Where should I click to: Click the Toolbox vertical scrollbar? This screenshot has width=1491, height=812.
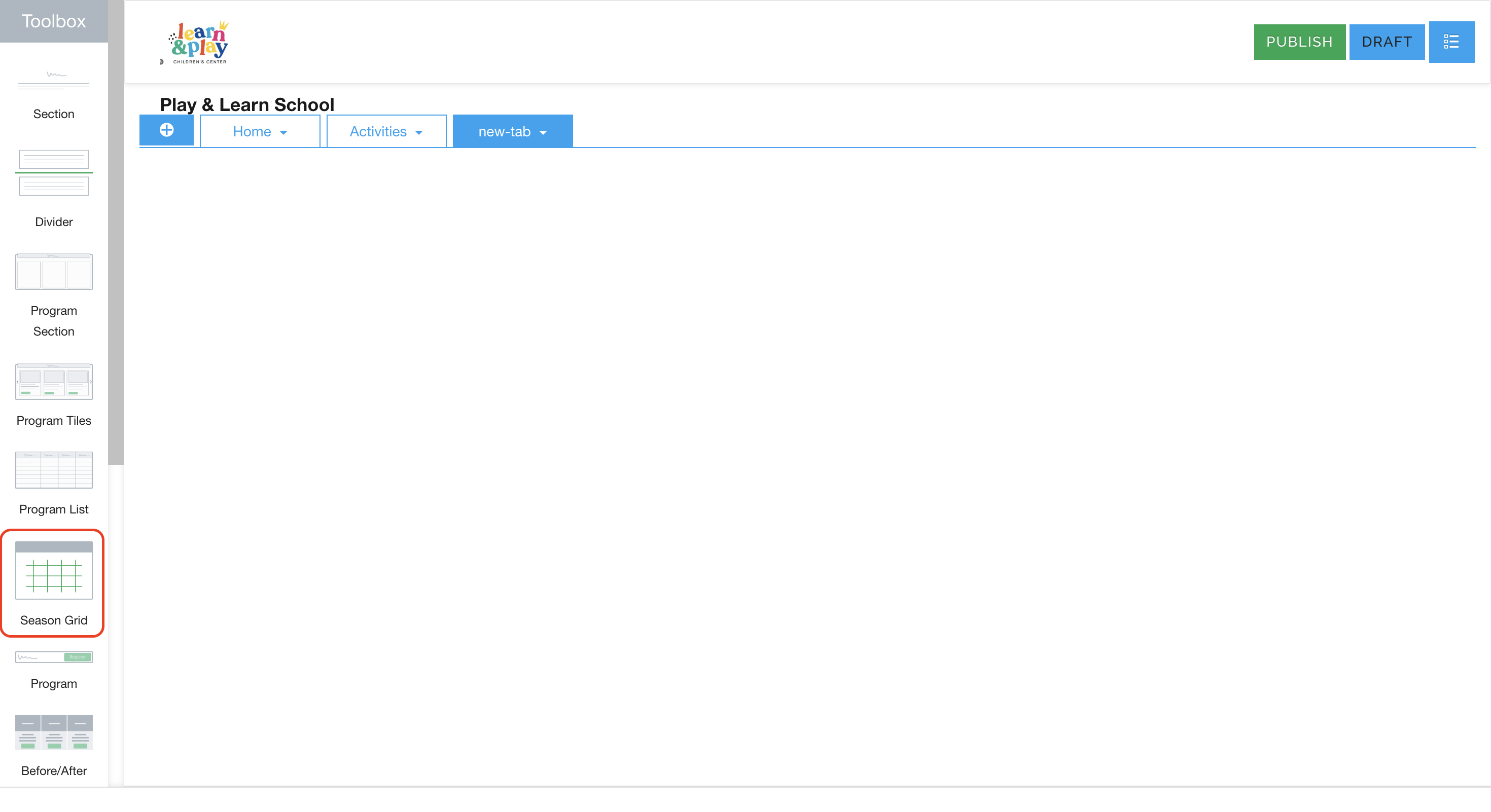coord(116,231)
